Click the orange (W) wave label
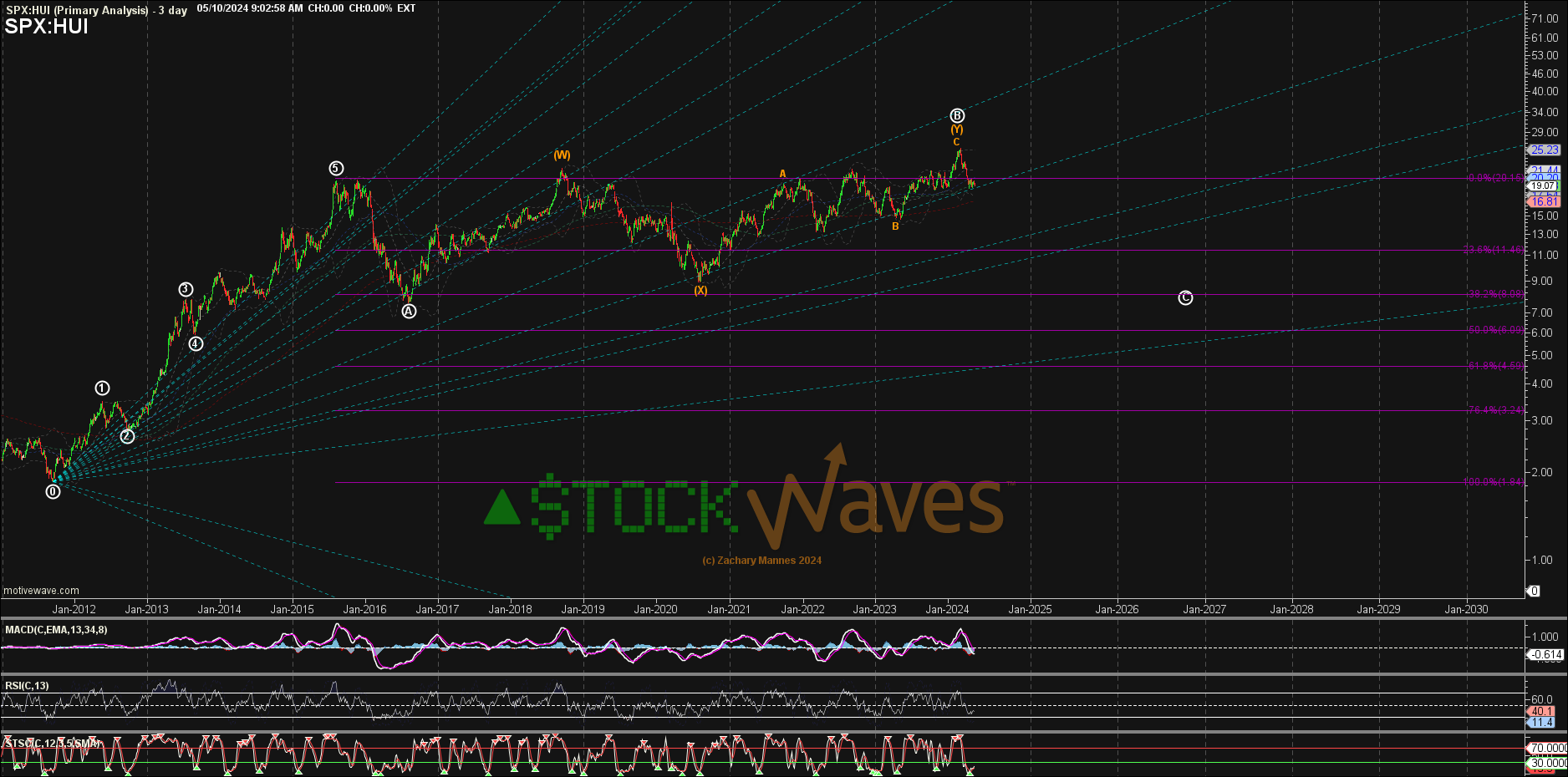 point(562,155)
